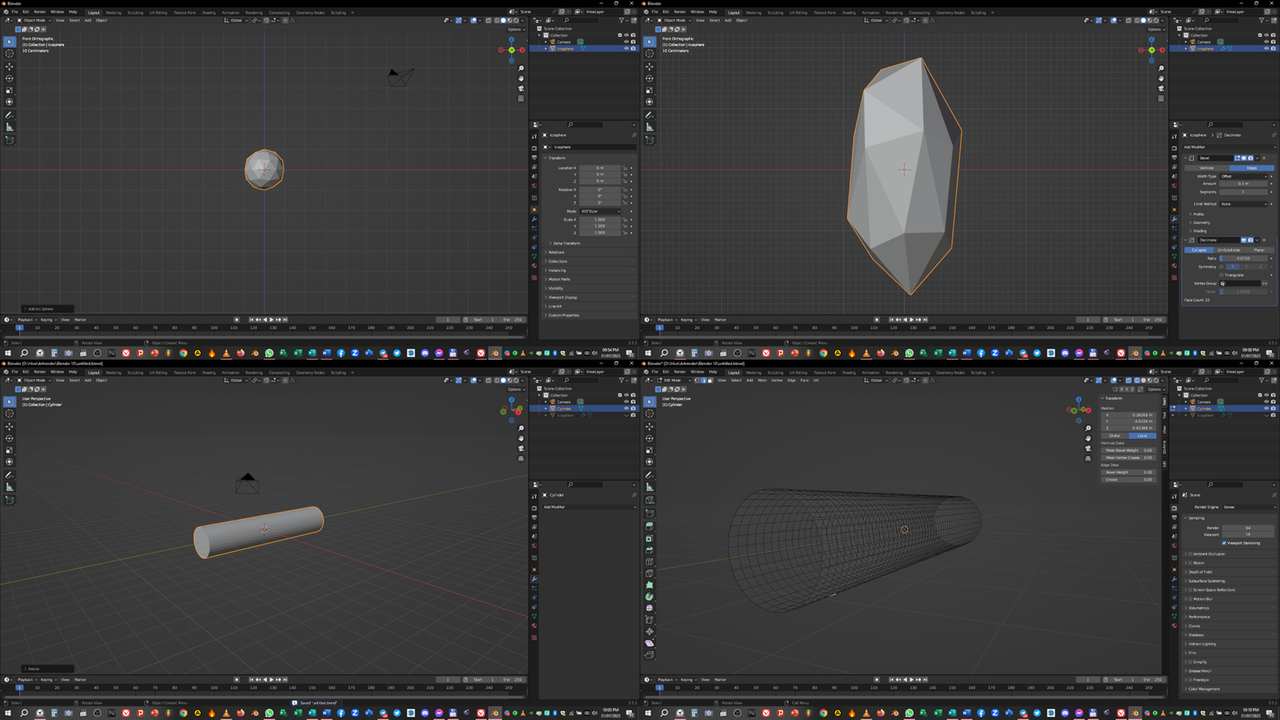Image resolution: width=1280 pixels, height=720 pixels.
Task: Select Poly Build tool in Edit Mode window
Action: [x=649, y=585]
